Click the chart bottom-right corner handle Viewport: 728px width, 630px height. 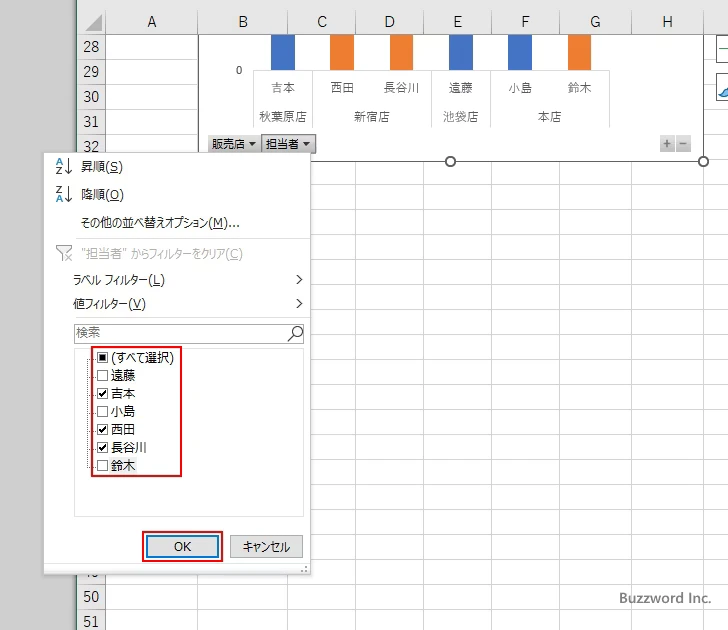click(x=703, y=162)
